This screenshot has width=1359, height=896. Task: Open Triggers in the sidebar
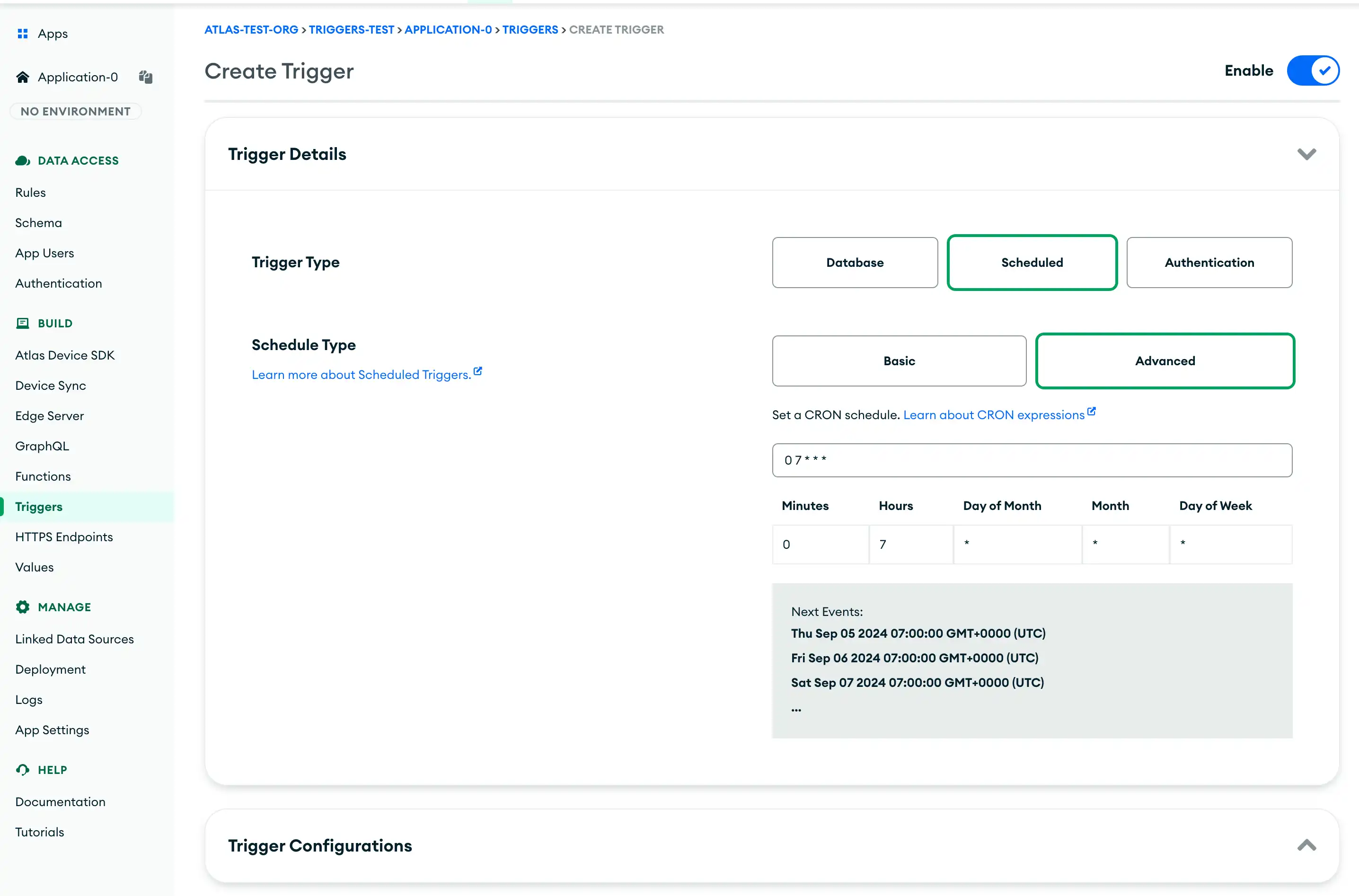[x=38, y=506]
